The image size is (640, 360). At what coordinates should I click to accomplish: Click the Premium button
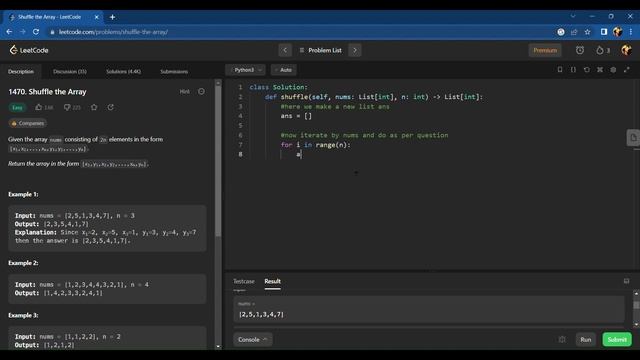(545, 50)
